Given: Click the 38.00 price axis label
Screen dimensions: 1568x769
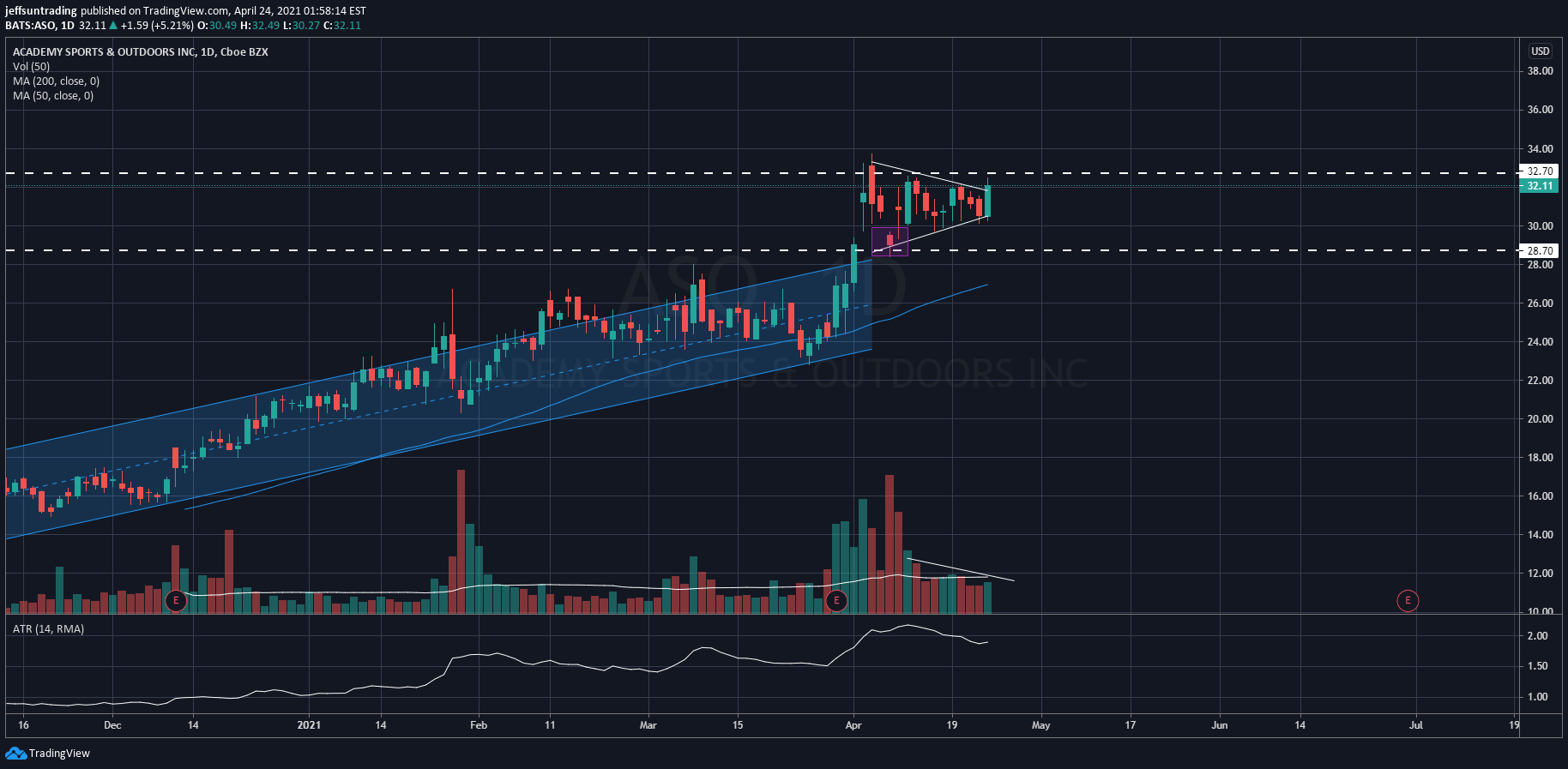Looking at the screenshot, I should click(1540, 71).
